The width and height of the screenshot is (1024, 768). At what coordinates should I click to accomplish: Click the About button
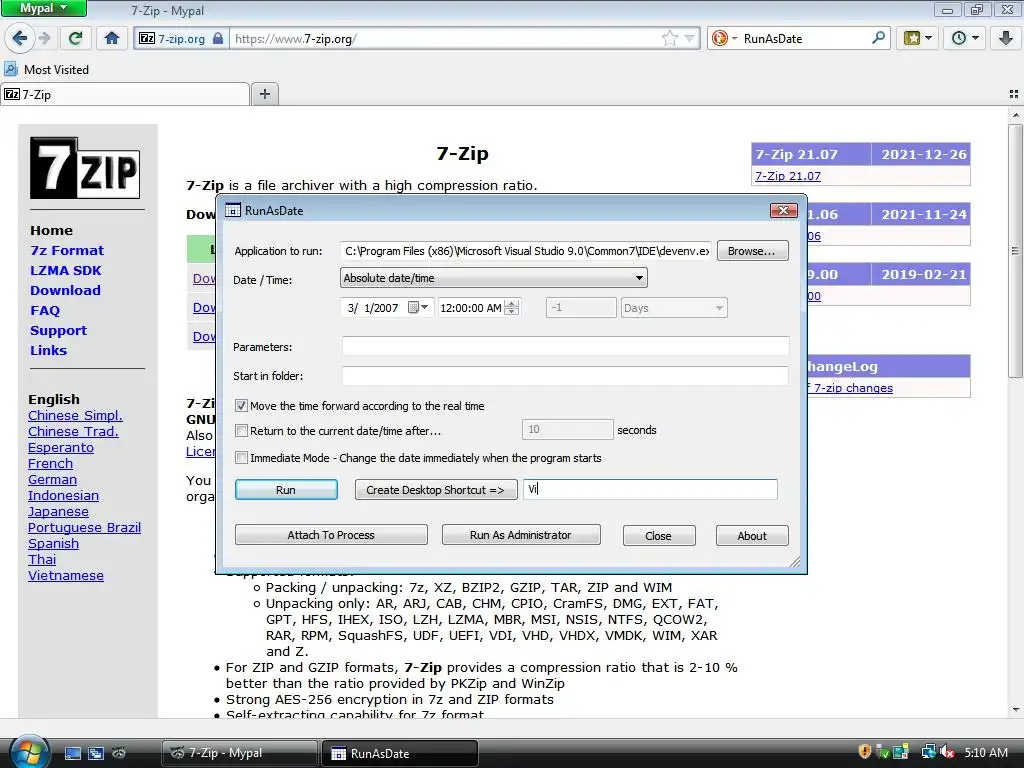pos(752,536)
